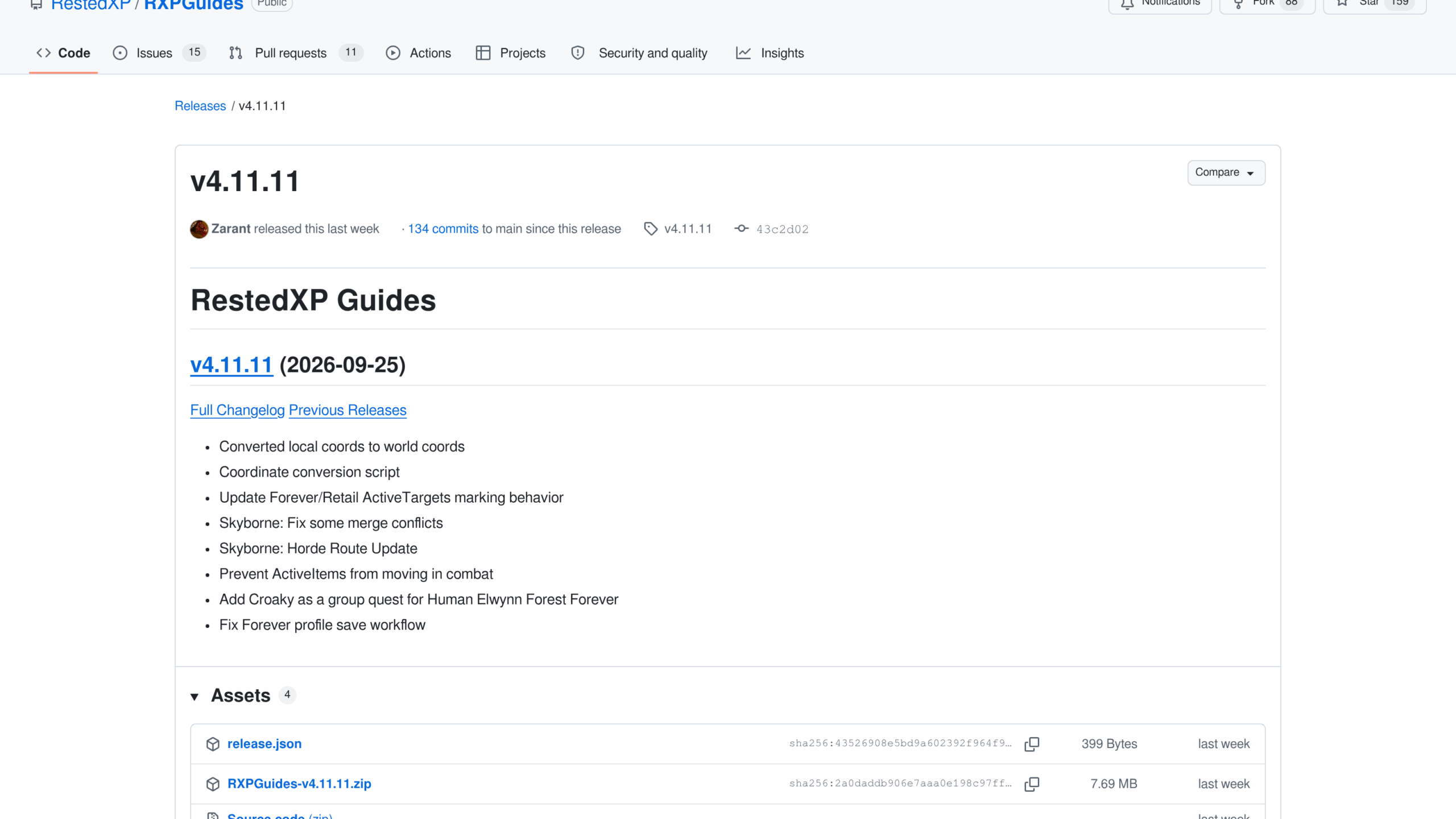Image resolution: width=1456 pixels, height=819 pixels.
Task: Click the Notifications button
Action: tap(1160, 5)
